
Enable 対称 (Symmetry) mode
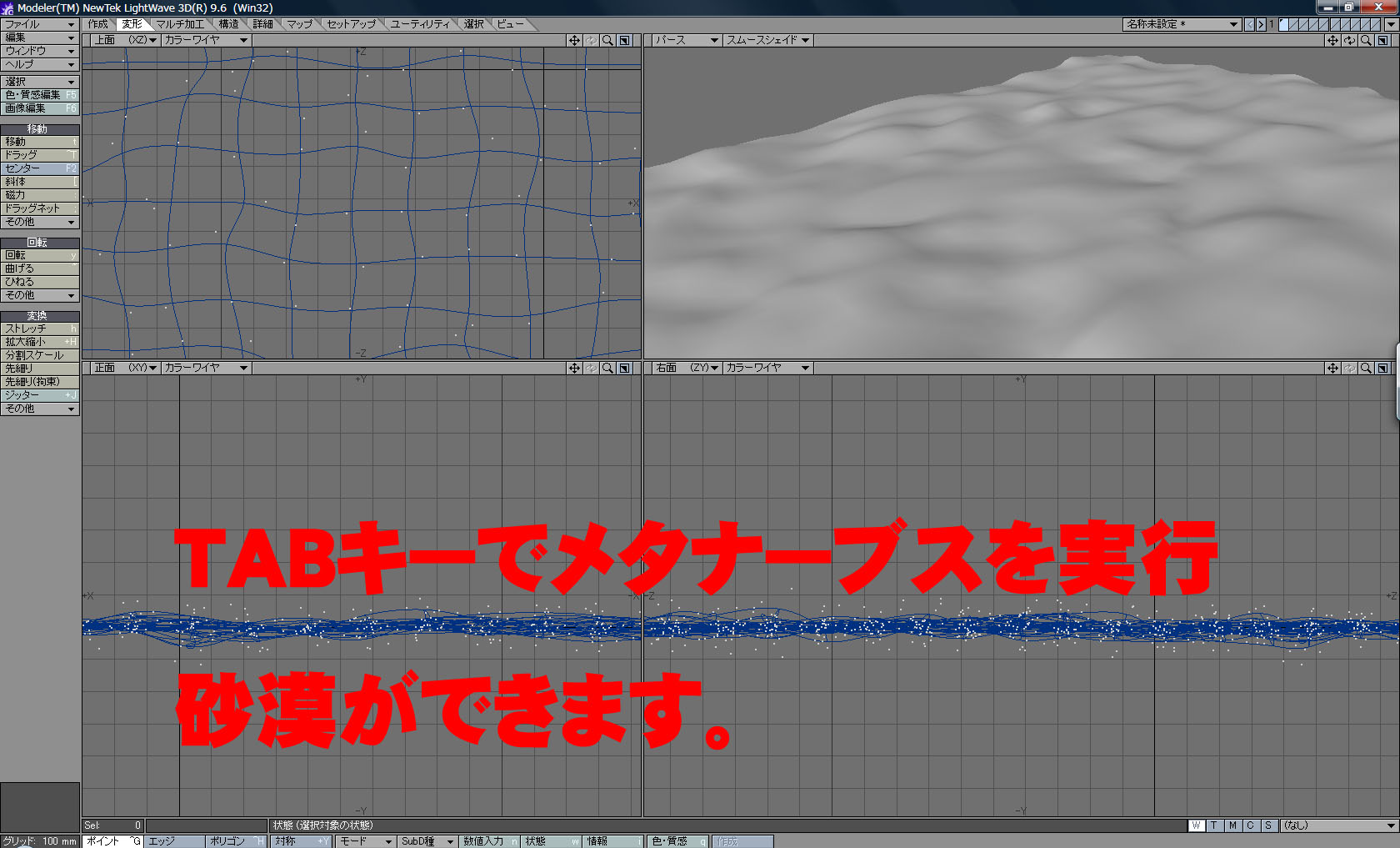click(x=293, y=840)
